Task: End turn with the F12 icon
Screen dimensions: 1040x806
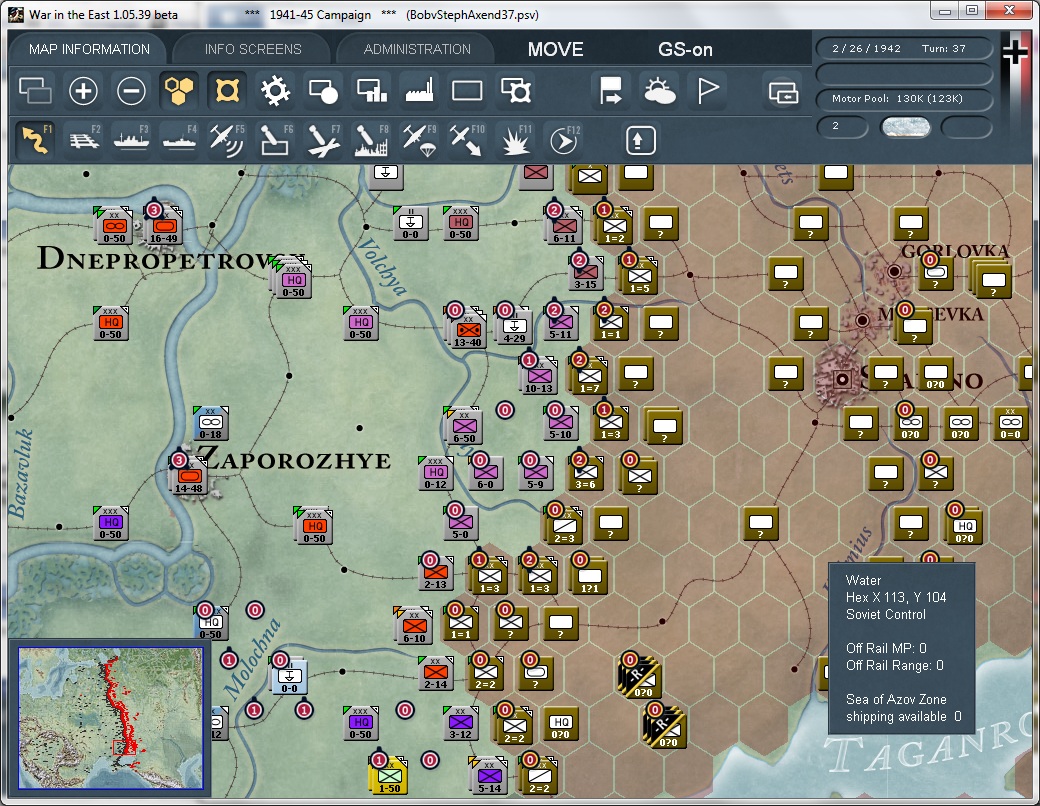Action: coord(563,140)
